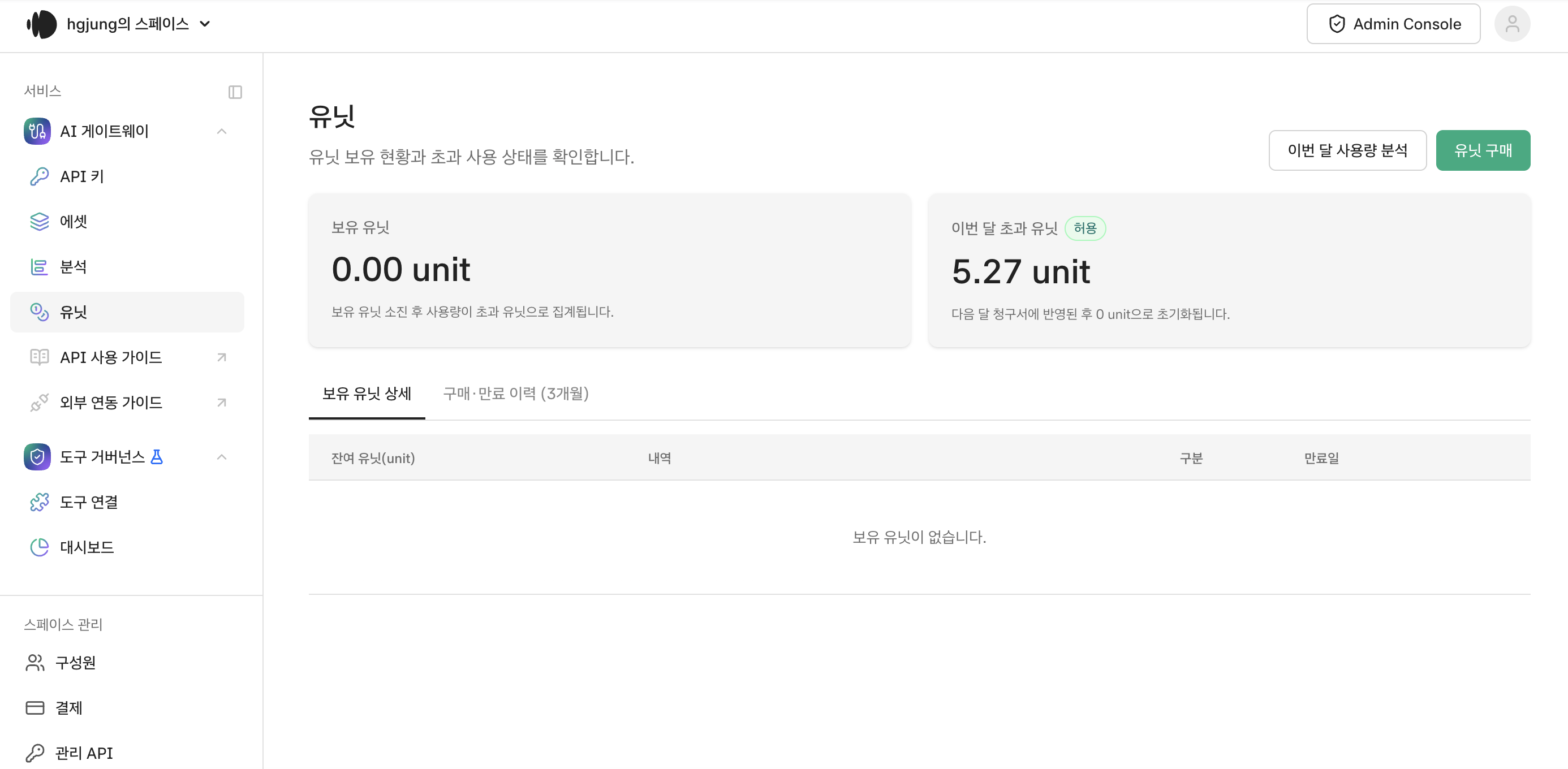This screenshot has height=769, width=1568.
Task: Open the 대시보드 pie chart icon
Action: click(x=39, y=547)
